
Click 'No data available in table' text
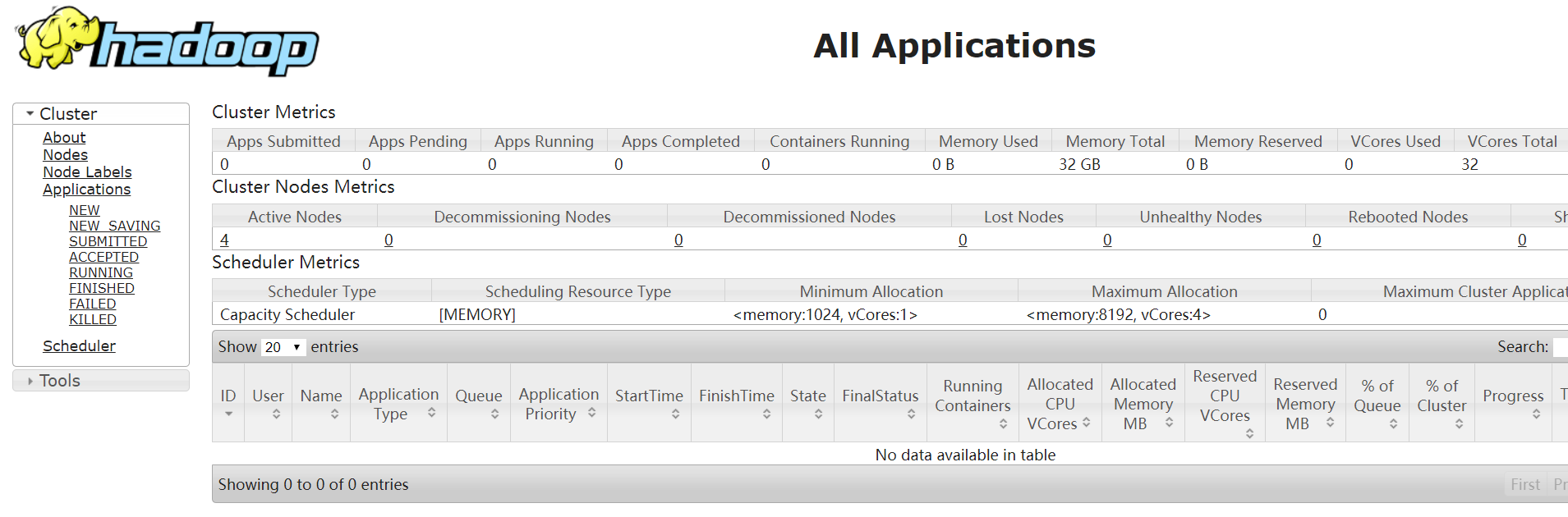click(965, 455)
